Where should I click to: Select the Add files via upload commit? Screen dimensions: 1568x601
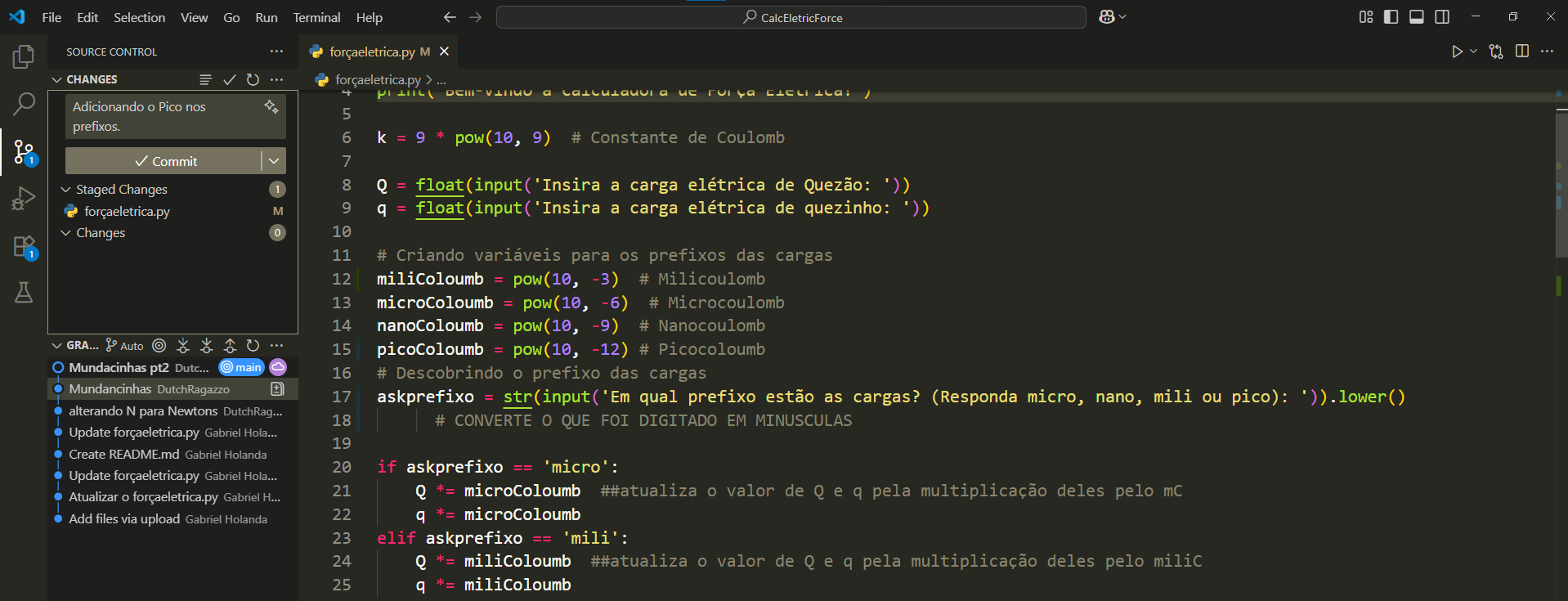[172, 518]
